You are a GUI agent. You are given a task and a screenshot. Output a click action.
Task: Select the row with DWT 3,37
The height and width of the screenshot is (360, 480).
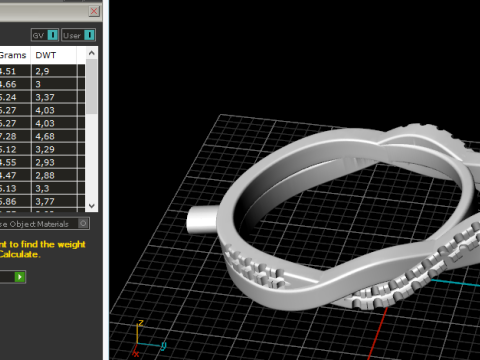(x=42, y=97)
